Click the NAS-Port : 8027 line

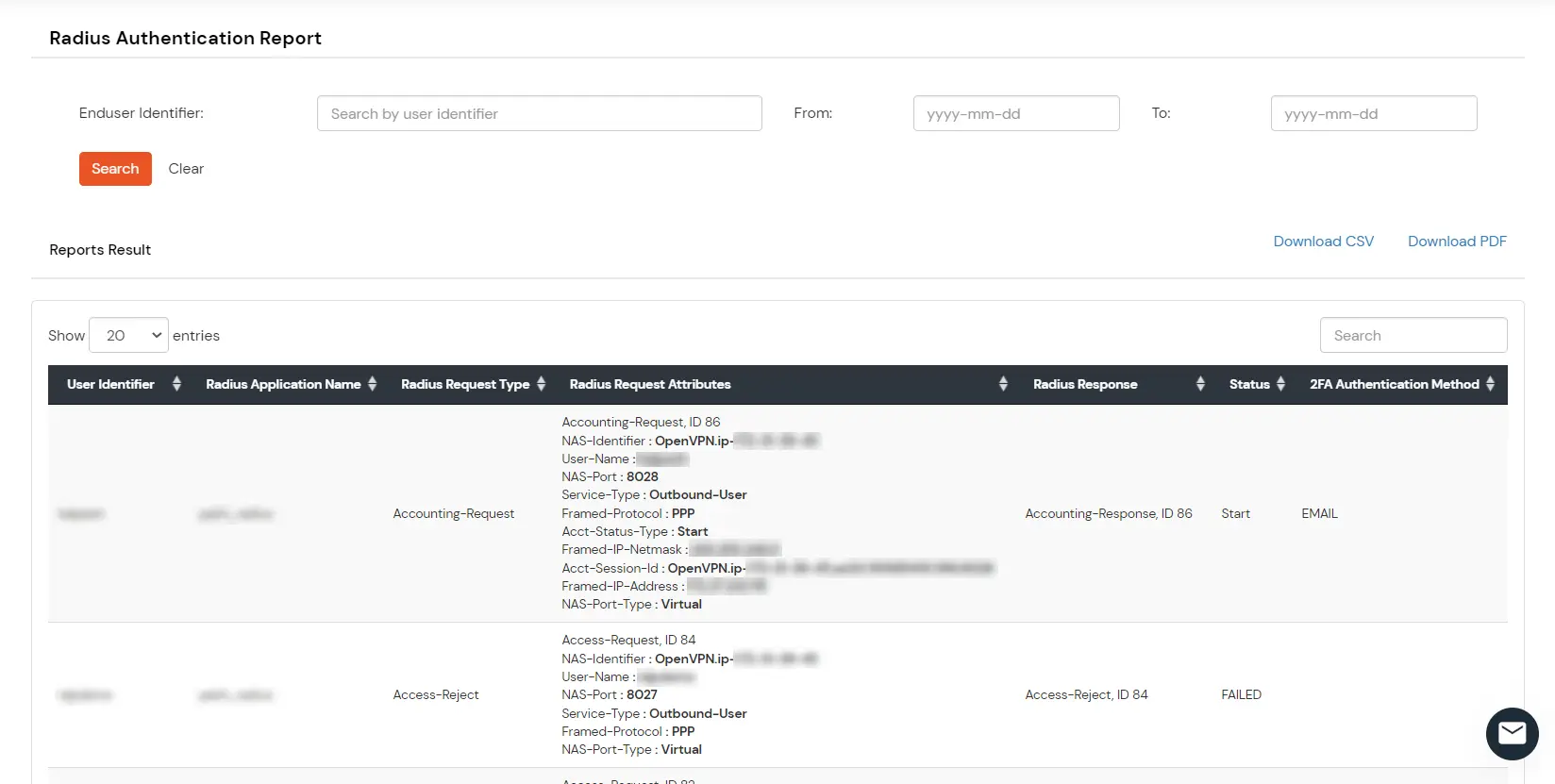pyautogui.click(x=610, y=694)
